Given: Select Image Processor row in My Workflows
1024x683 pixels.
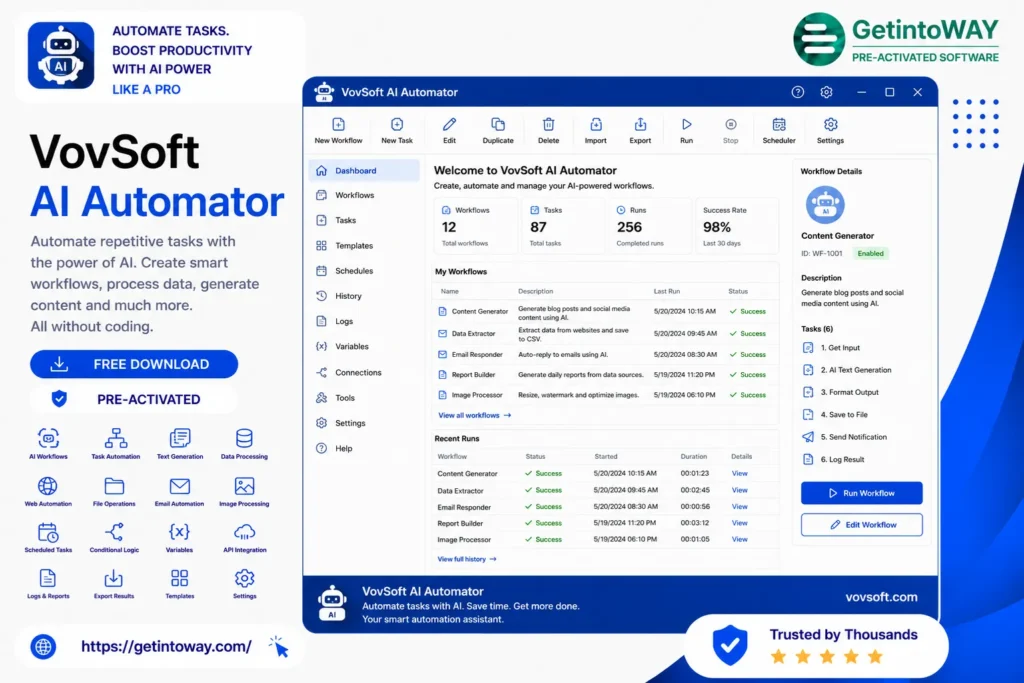Looking at the screenshot, I should [605, 395].
